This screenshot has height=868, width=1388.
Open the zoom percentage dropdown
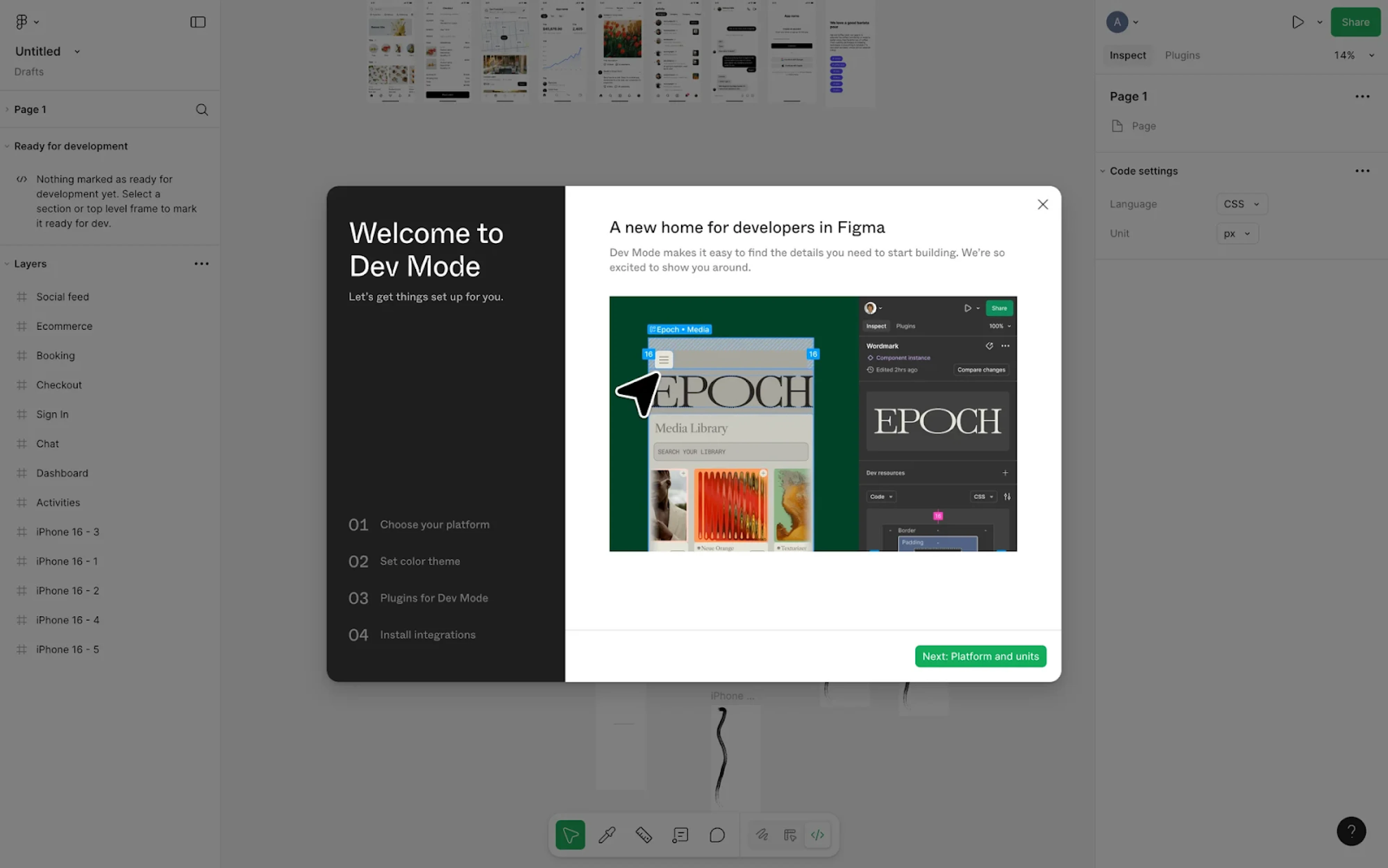1352,55
